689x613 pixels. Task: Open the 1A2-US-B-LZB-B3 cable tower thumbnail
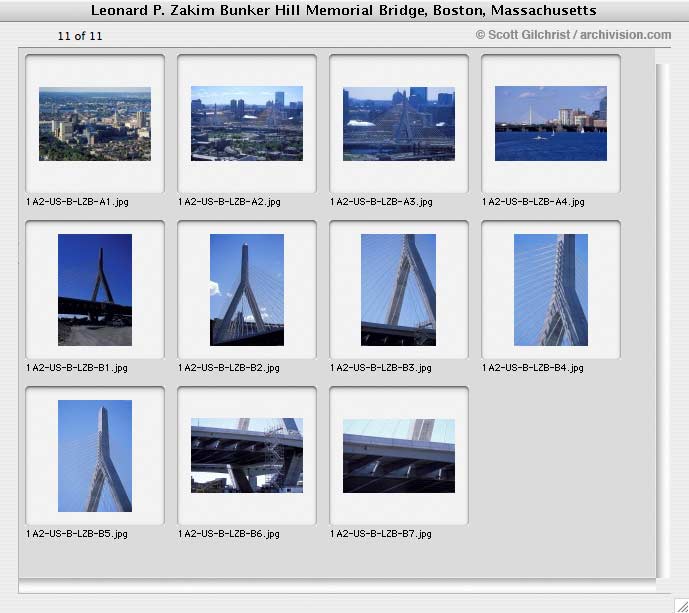399,290
